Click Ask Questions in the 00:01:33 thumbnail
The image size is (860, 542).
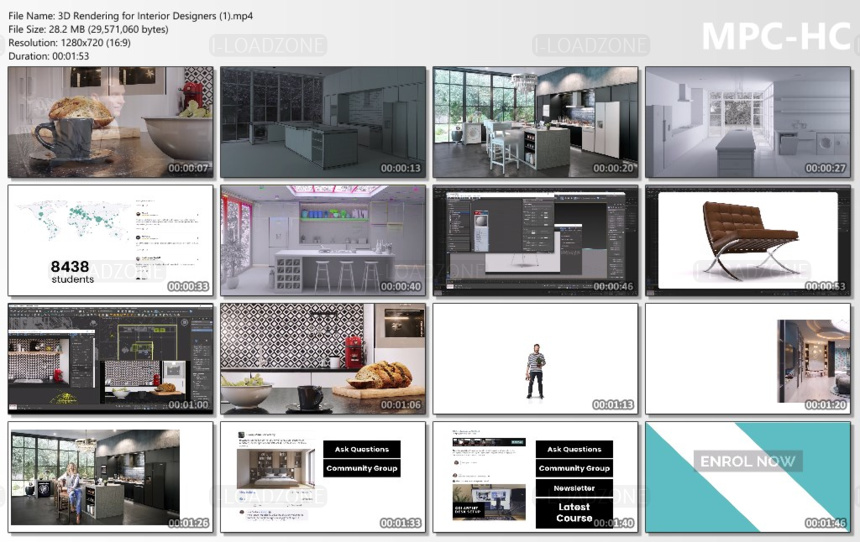[x=362, y=449]
